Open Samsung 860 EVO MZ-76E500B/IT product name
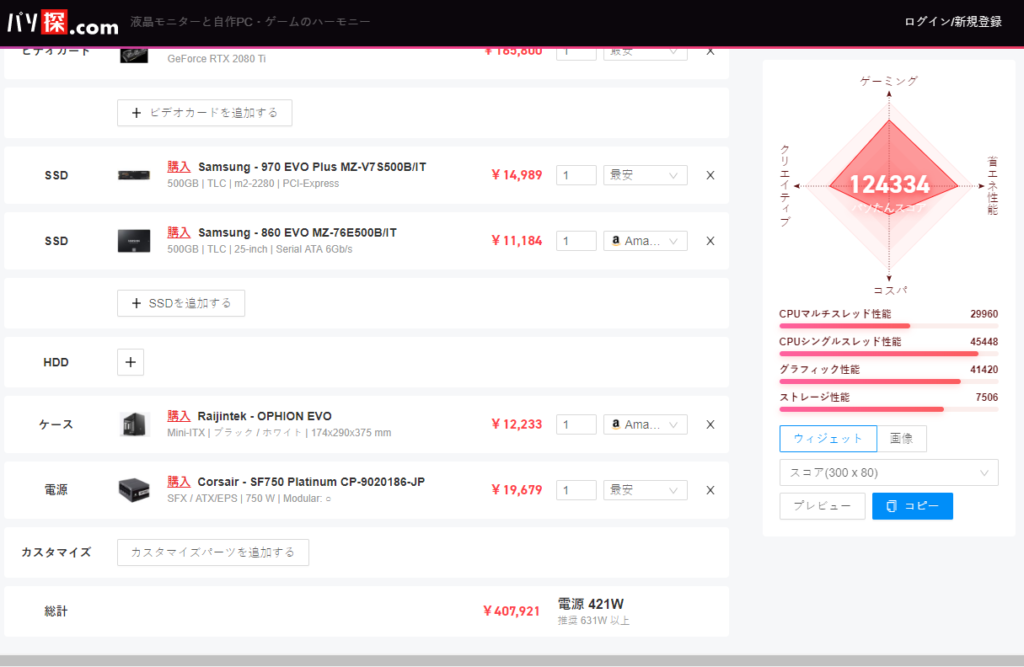This screenshot has height=667, width=1024. coord(297,233)
